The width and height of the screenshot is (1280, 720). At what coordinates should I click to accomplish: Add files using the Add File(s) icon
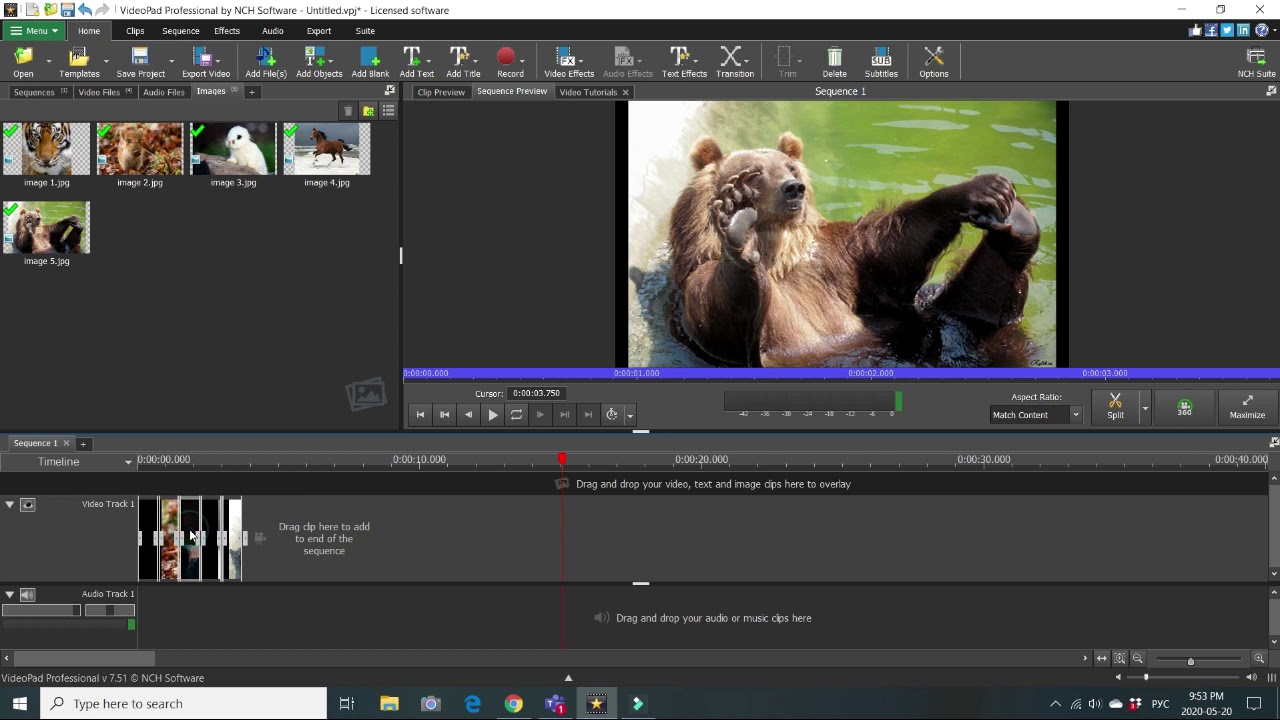(x=266, y=62)
